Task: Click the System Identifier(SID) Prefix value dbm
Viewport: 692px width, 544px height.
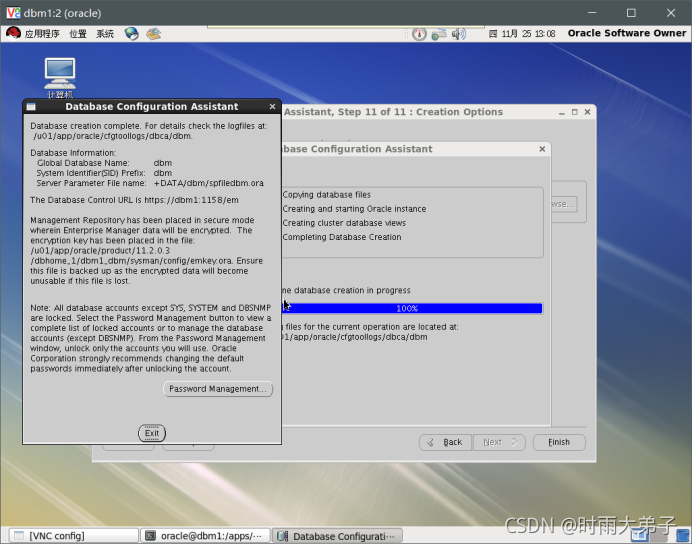Action: (x=162, y=173)
